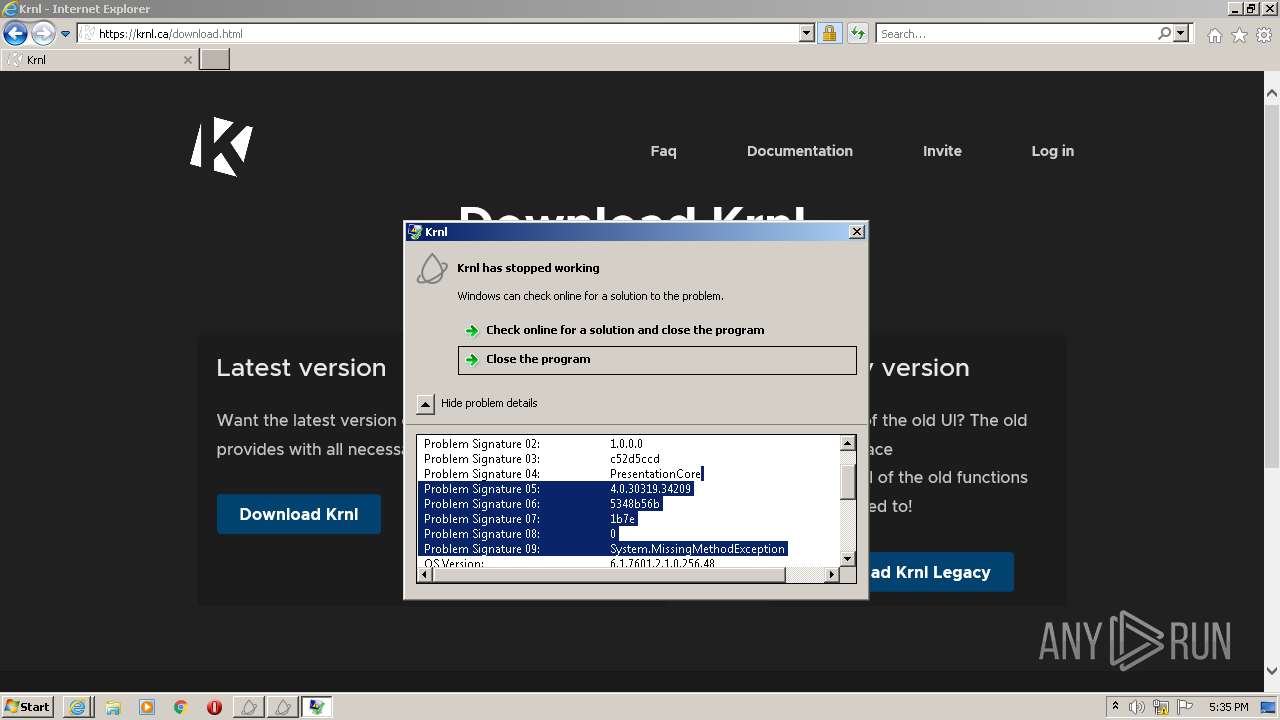The width and height of the screenshot is (1280, 720).
Task: Click the System.MissingMethodException value
Action: click(697, 549)
